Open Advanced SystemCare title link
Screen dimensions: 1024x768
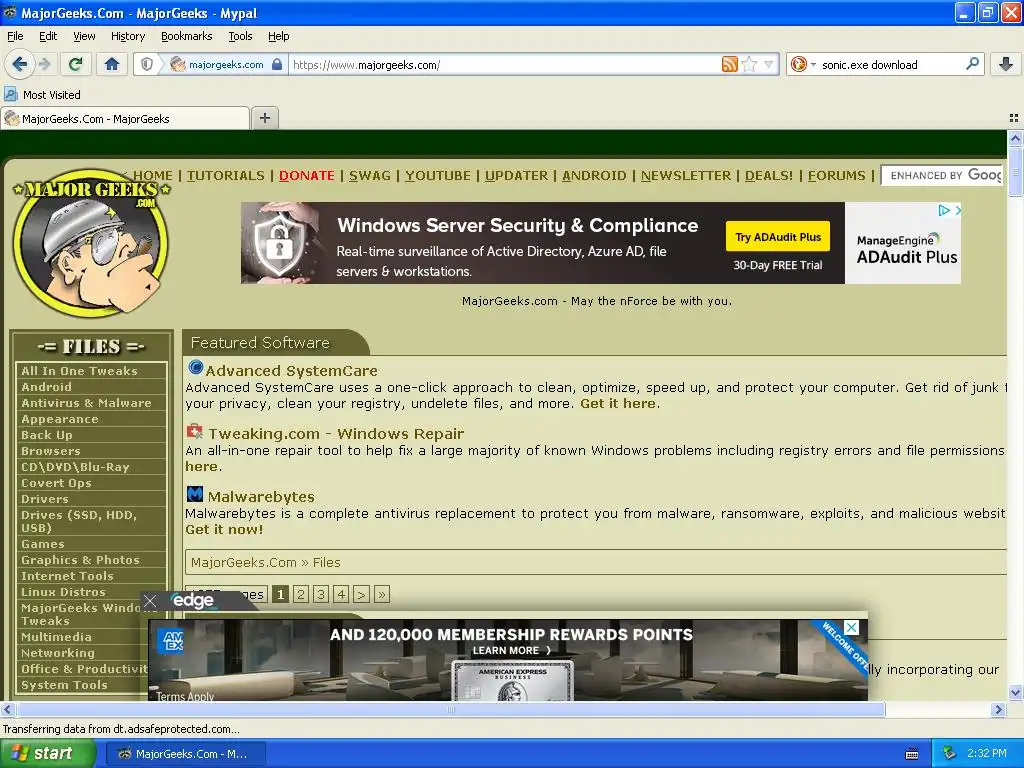tap(291, 370)
